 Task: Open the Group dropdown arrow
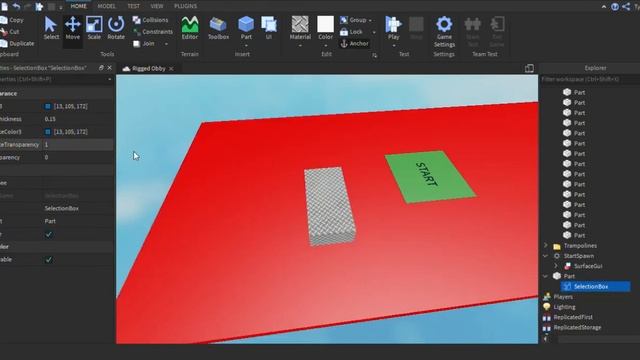tap(370, 20)
